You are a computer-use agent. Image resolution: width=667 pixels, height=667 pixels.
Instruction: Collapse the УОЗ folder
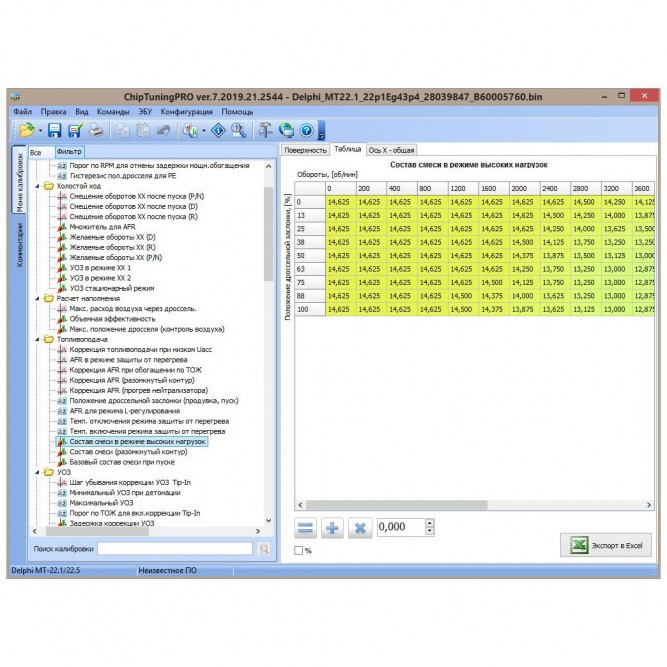point(37,472)
